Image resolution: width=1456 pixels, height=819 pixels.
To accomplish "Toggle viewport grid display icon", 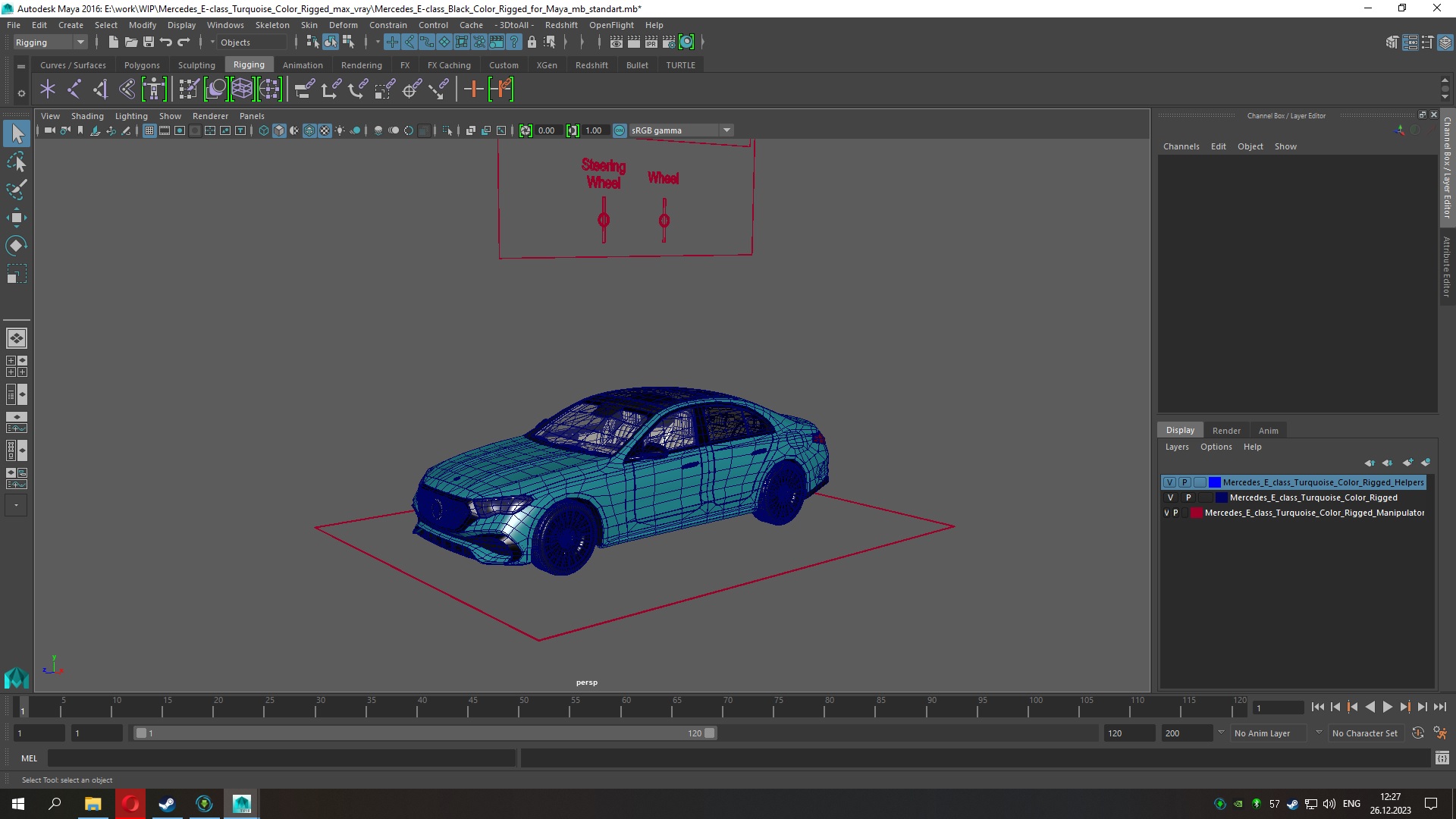I will tap(149, 130).
